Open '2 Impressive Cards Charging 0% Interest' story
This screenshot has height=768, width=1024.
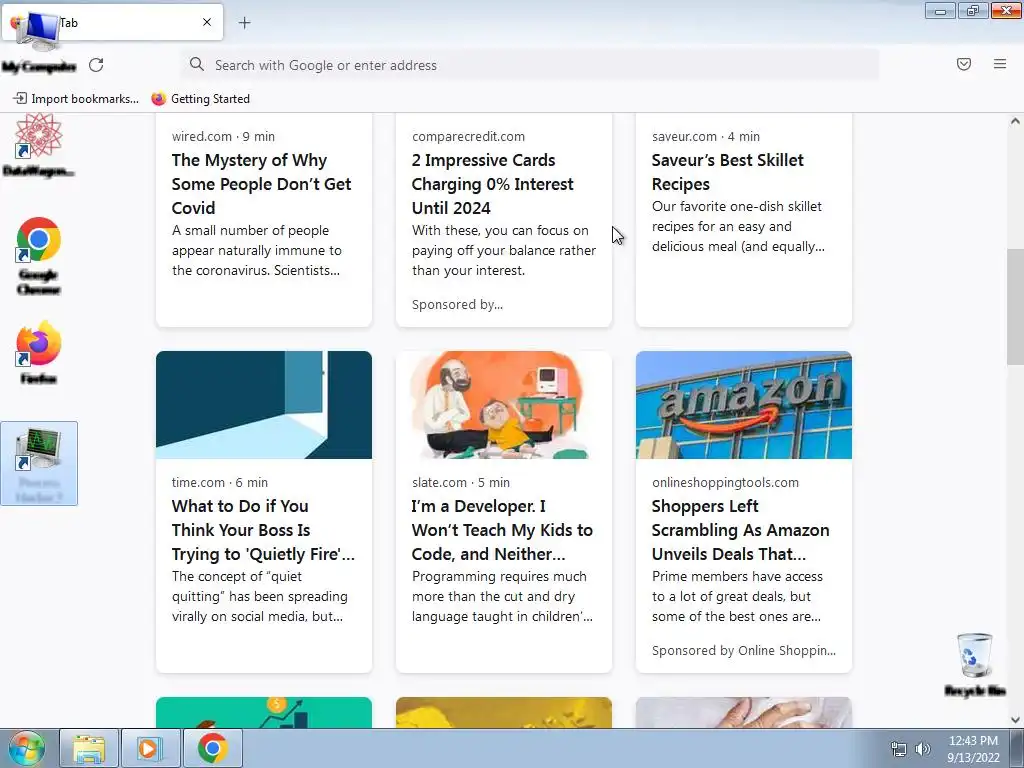click(492, 184)
